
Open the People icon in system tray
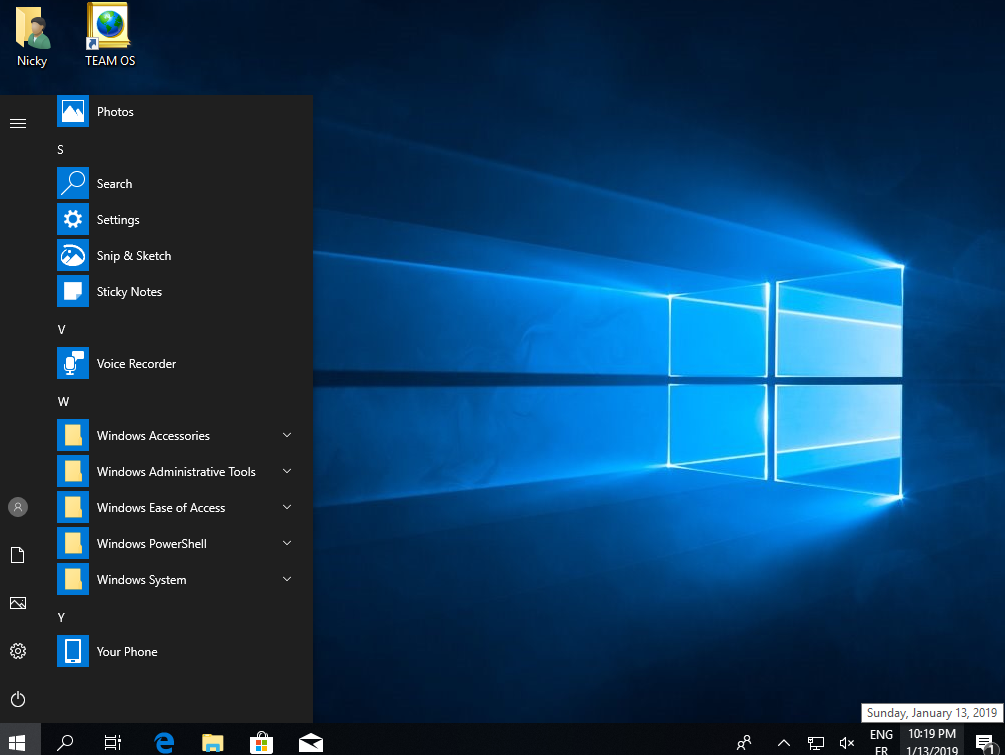pos(744,743)
